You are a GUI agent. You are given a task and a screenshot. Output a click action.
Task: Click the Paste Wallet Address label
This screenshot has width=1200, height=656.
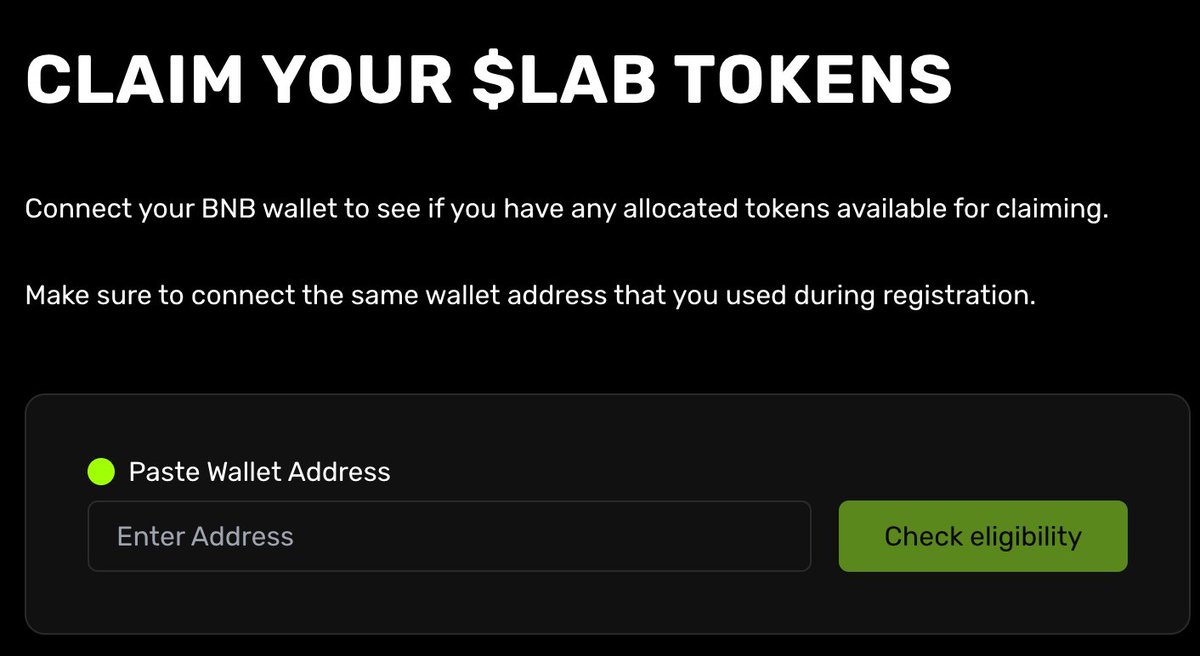[259, 471]
